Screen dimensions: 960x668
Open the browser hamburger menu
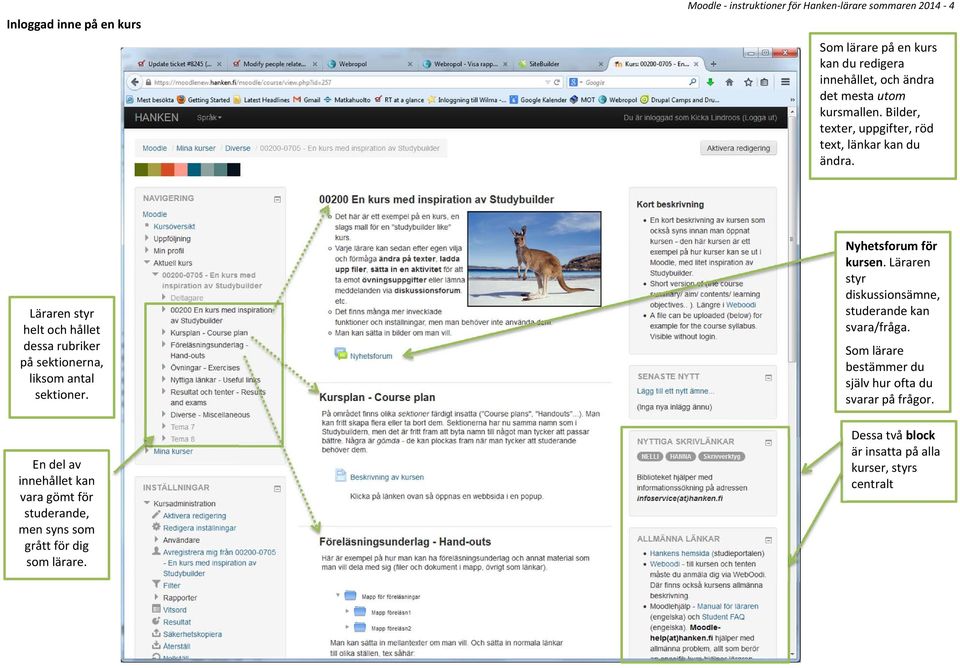click(785, 82)
